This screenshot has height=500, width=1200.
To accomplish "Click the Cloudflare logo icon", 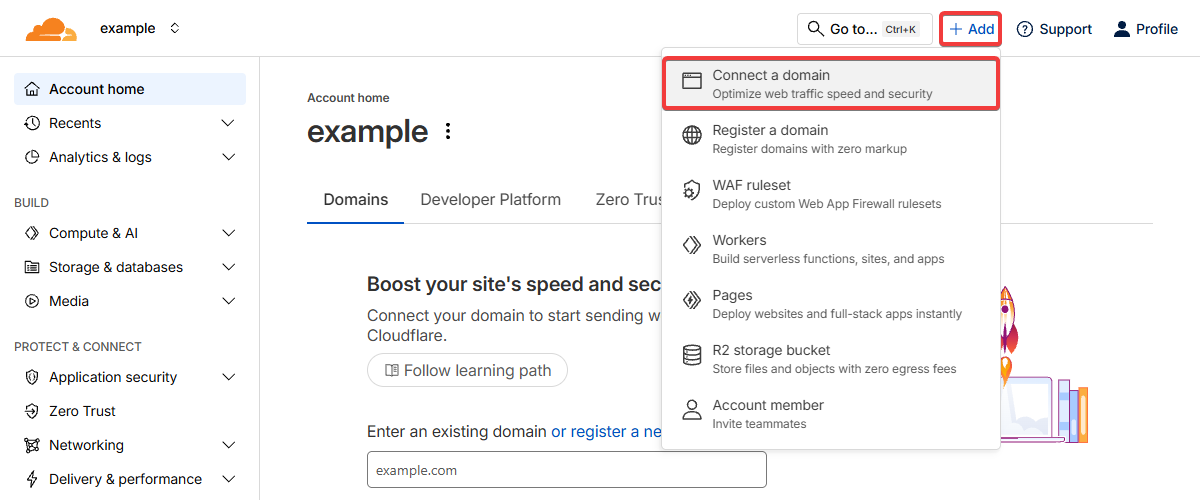I will pyautogui.click(x=51, y=30).
